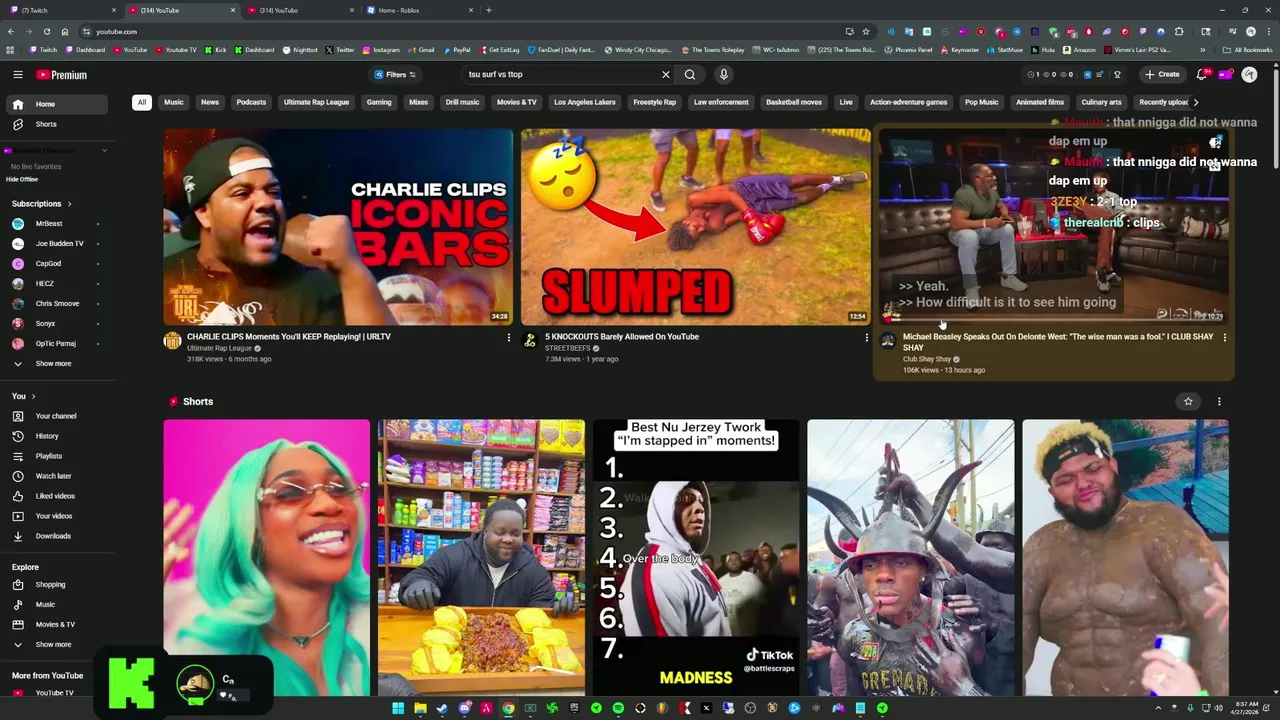Open Shorts in the sidebar
Screen dimensions: 1280x720
[57, 124]
